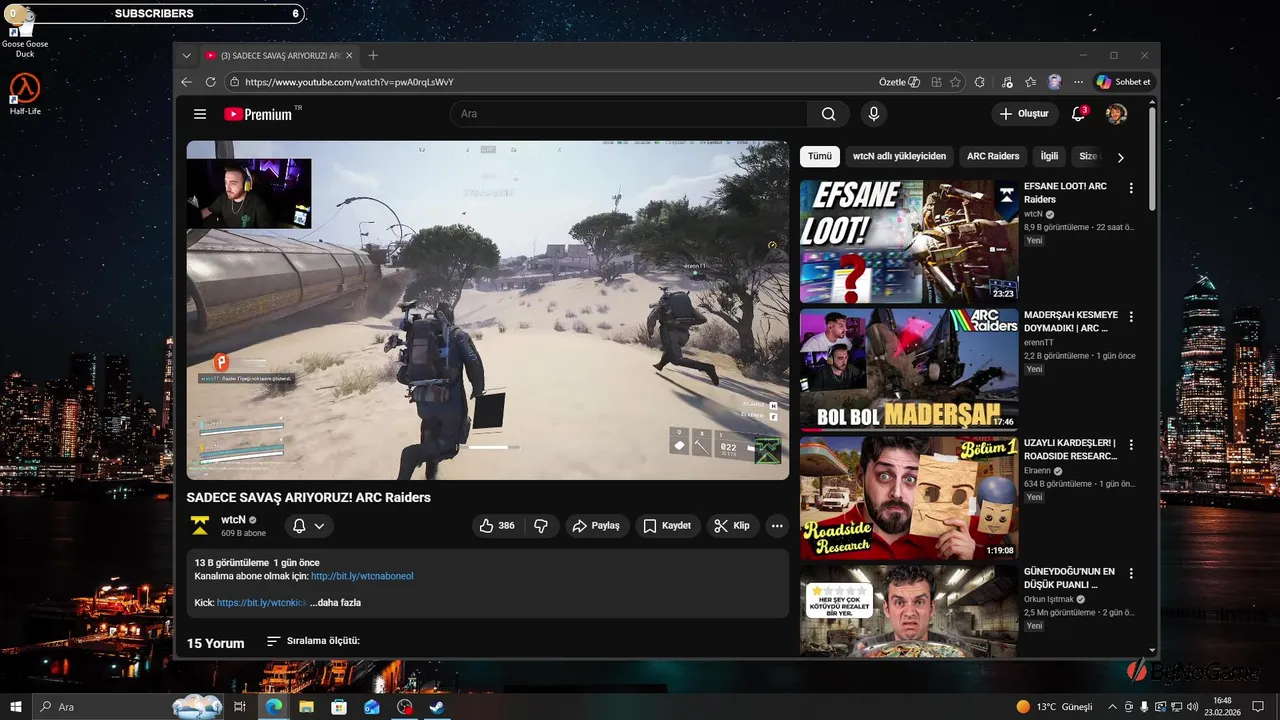Viewport: 1280px width, 720px height.
Task: Open Task View in taskbar
Action: click(240, 707)
